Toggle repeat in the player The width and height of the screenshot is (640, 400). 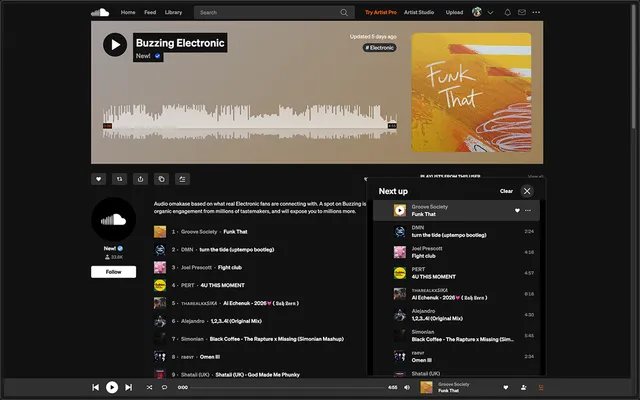pyautogui.click(x=164, y=387)
